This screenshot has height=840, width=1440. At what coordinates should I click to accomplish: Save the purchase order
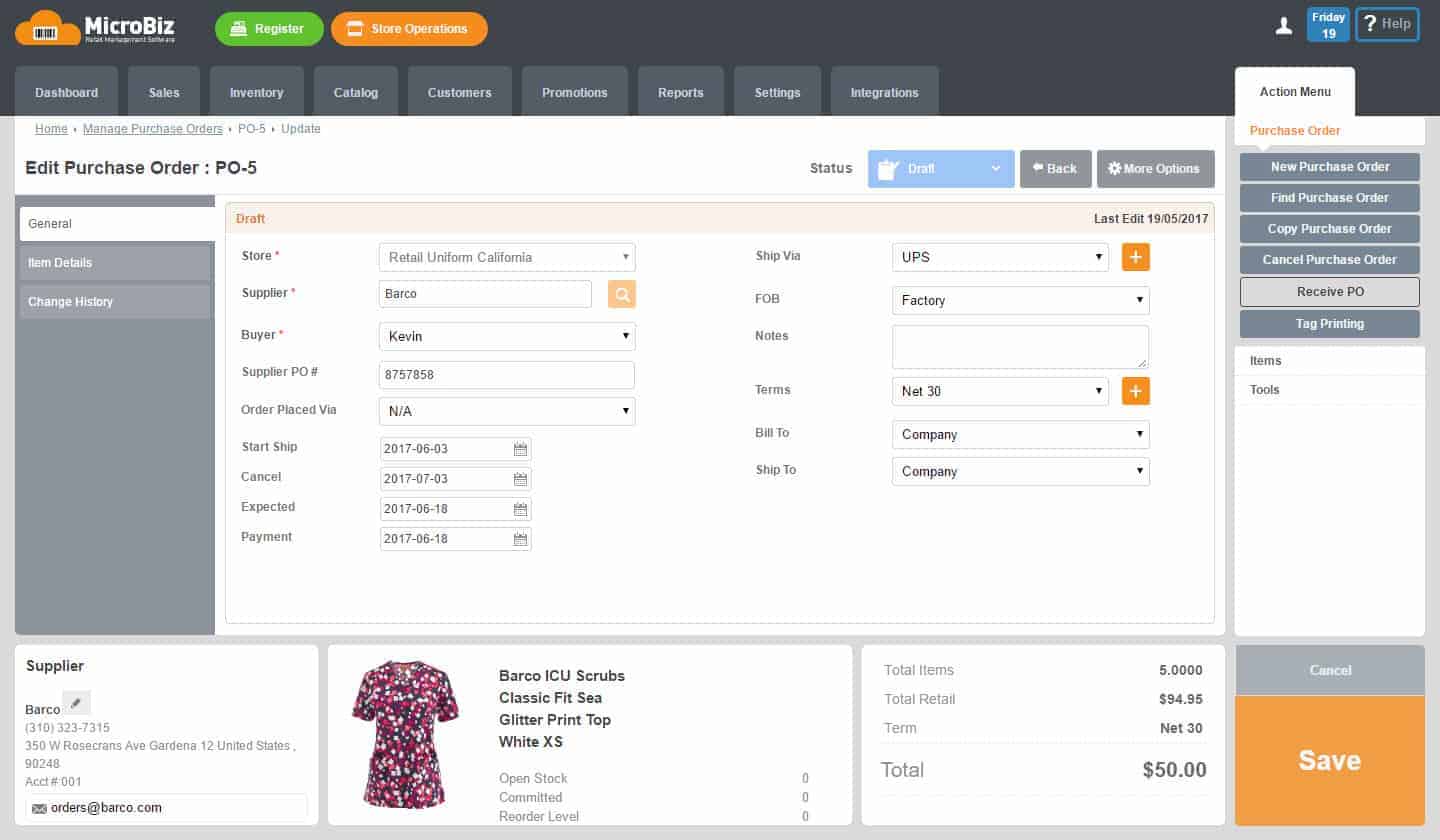pos(1330,760)
